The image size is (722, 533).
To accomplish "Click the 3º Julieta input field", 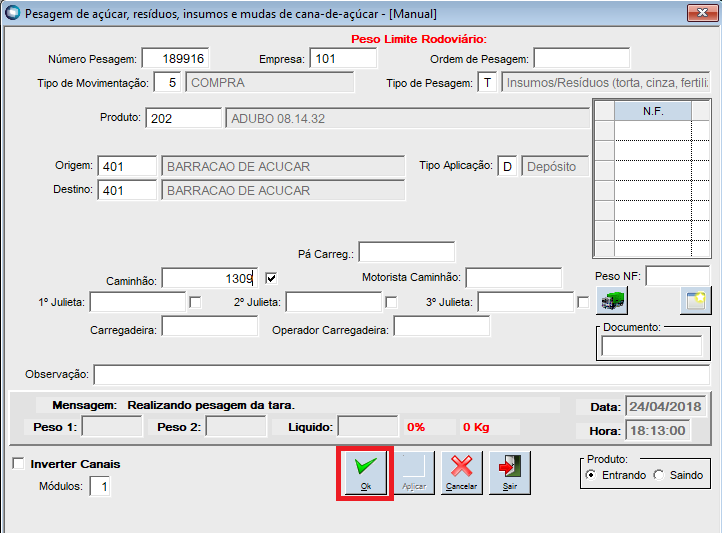I will (x=525, y=302).
